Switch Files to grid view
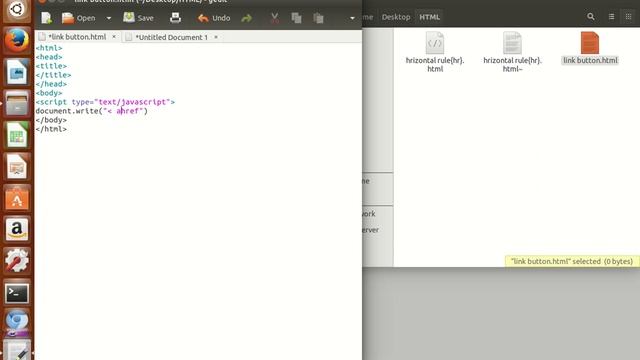The width and height of the screenshot is (640, 360). point(629,17)
